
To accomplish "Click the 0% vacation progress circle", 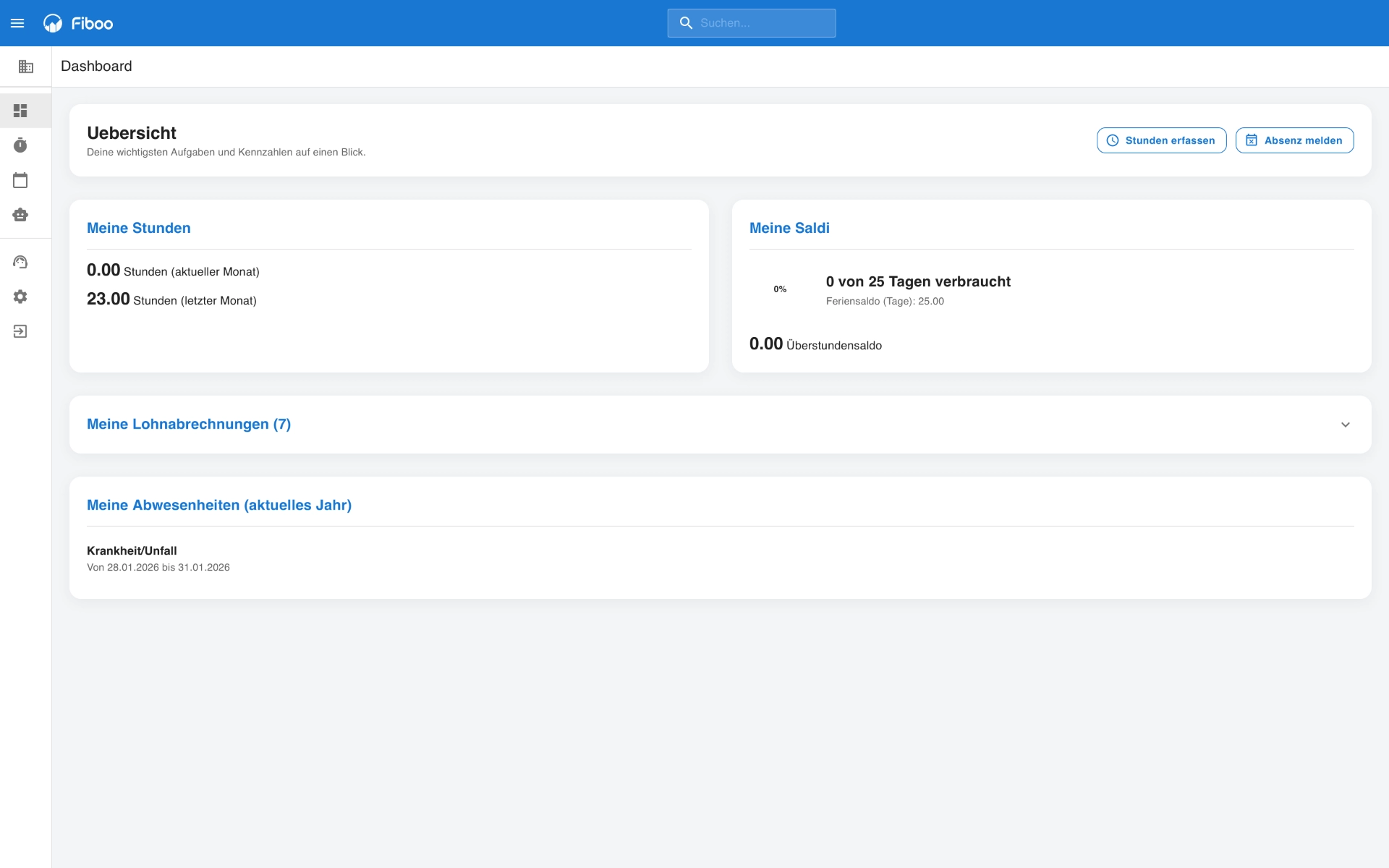I will coord(780,289).
